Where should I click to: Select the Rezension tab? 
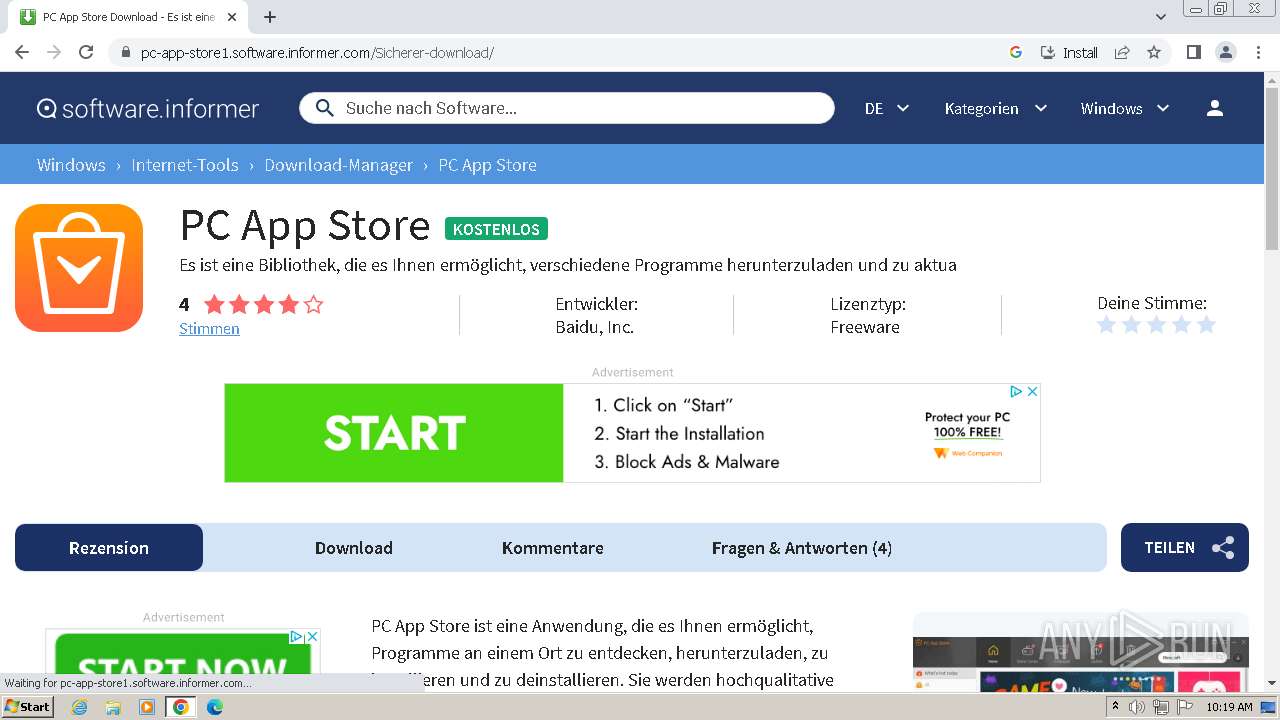click(109, 548)
